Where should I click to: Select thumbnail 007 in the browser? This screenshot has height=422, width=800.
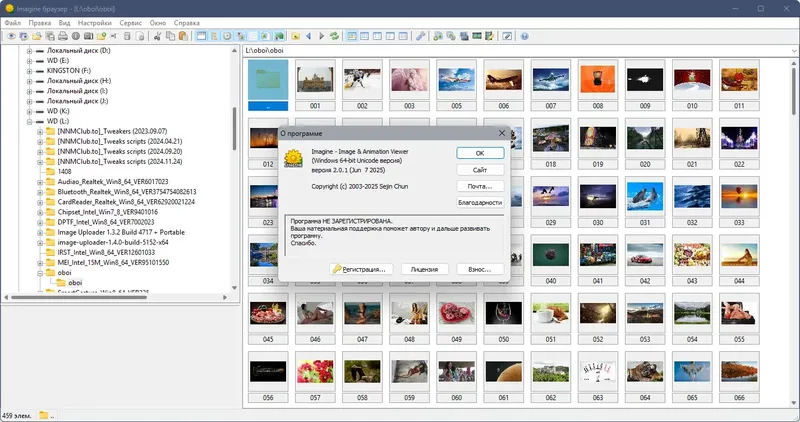[x=549, y=82]
